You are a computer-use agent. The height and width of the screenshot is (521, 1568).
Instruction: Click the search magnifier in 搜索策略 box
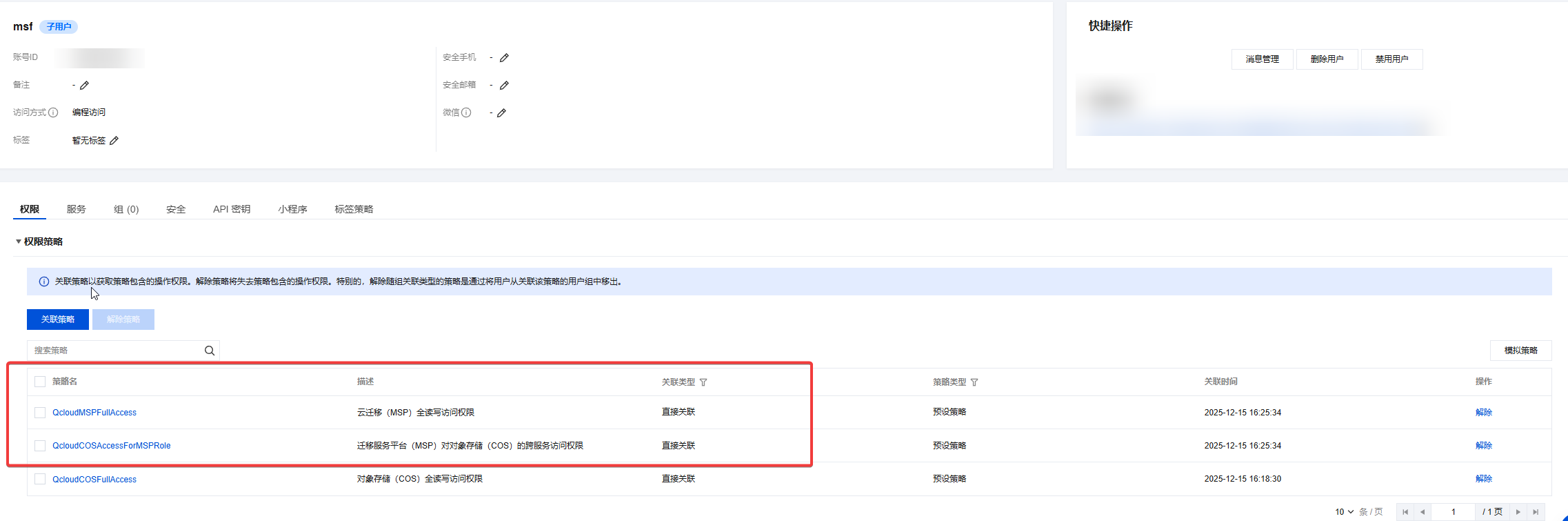(x=210, y=351)
